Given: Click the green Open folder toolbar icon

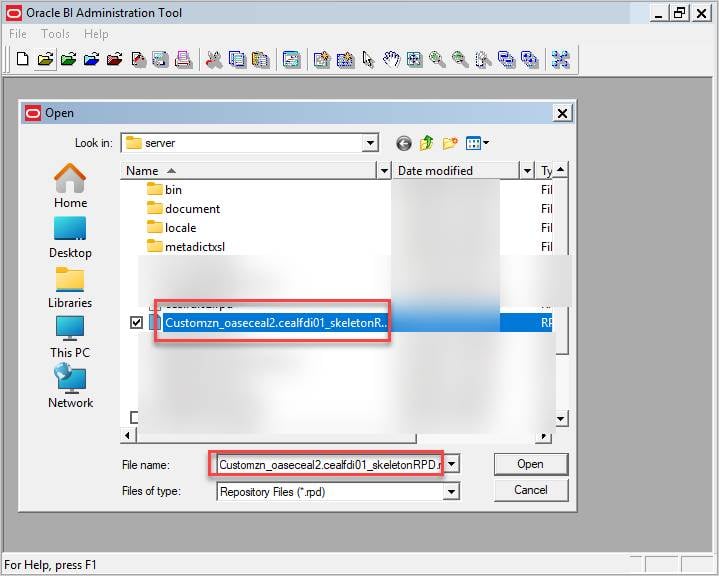Looking at the screenshot, I should (x=68, y=59).
